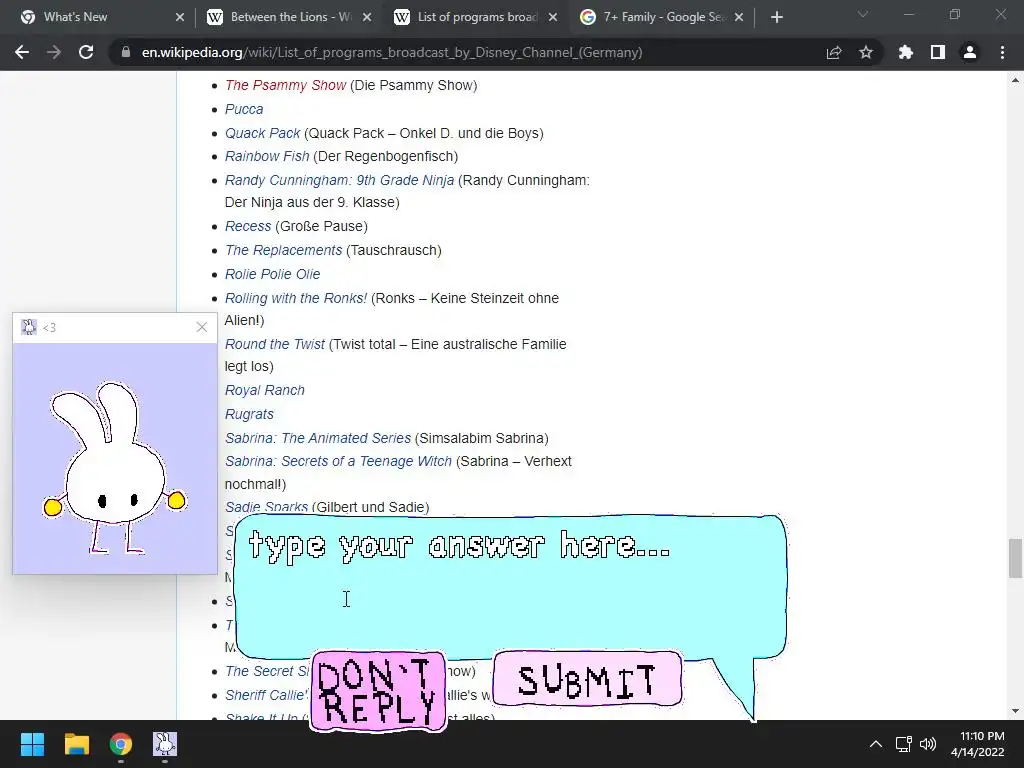
Task: Bookmark this page with the star
Action: (x=866, y=52)
